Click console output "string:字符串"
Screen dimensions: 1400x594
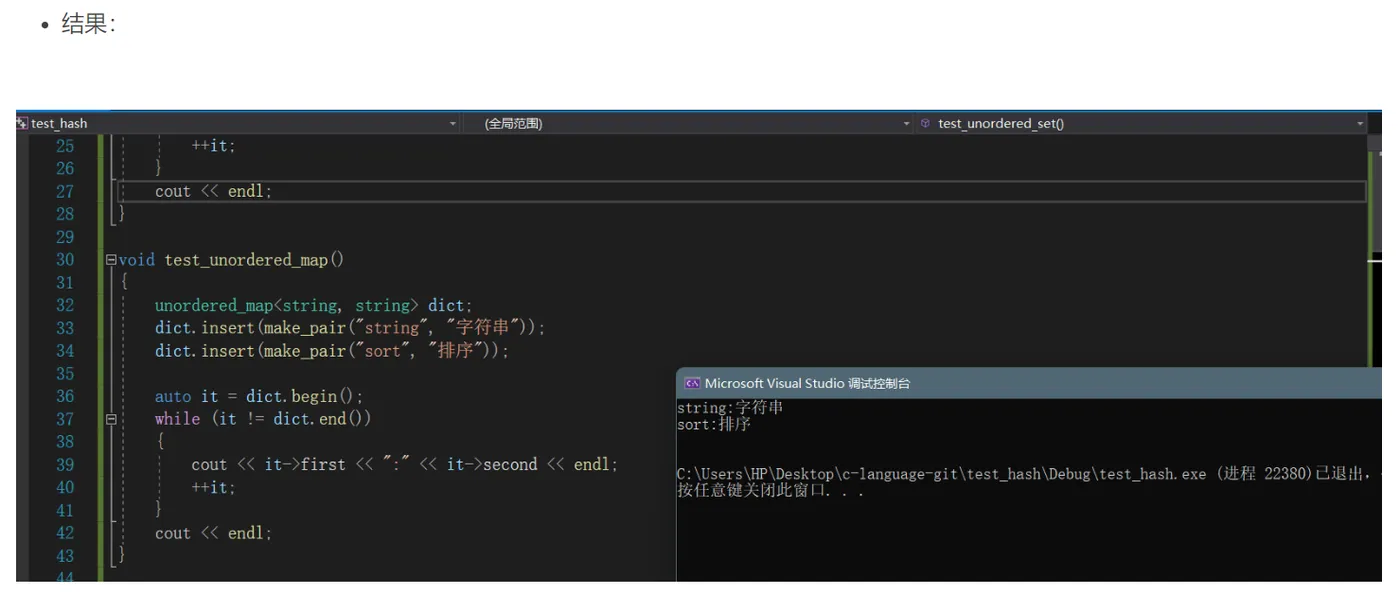tap(730, 408)
